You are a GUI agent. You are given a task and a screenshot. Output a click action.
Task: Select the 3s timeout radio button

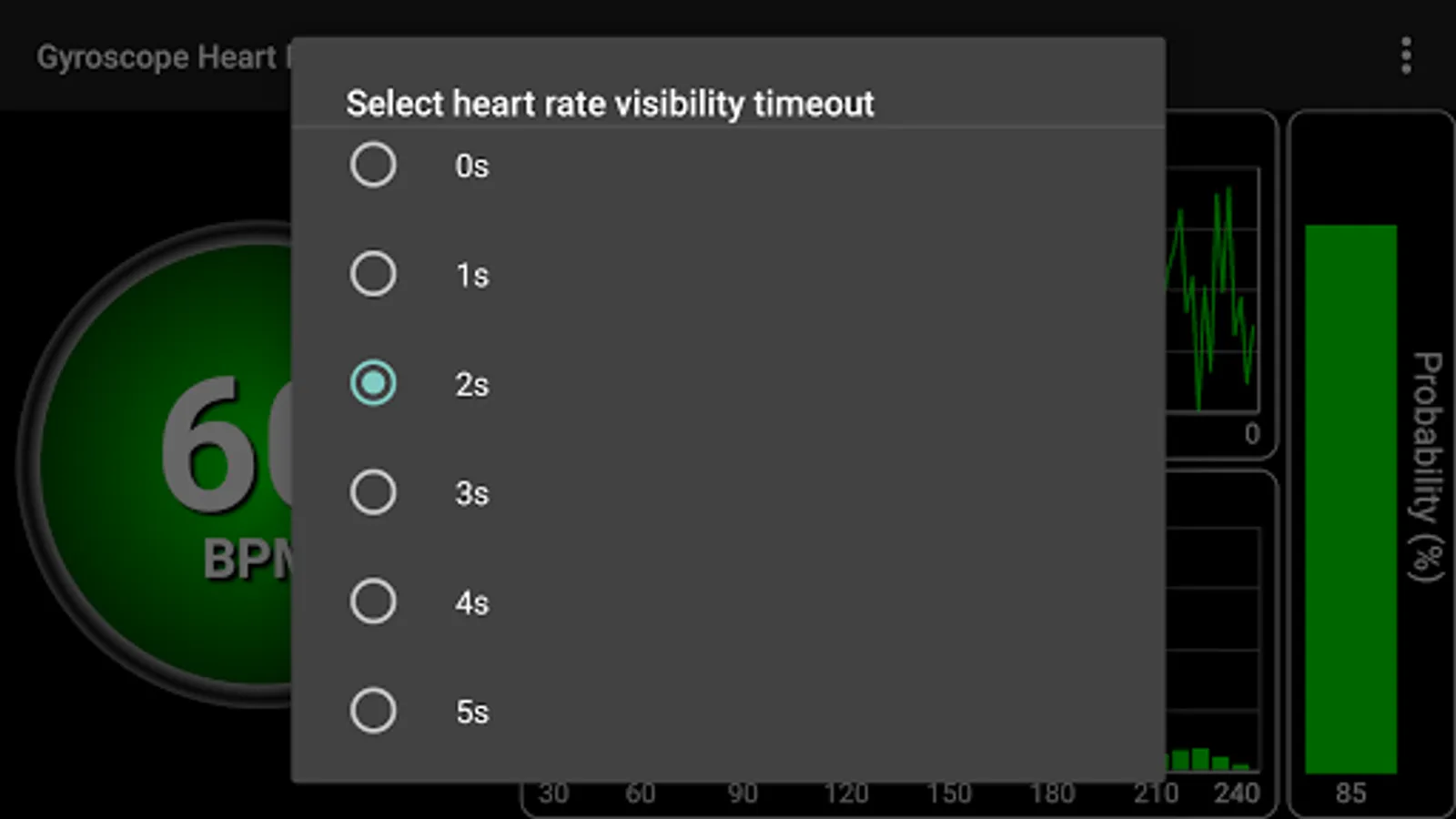(373, 492)
